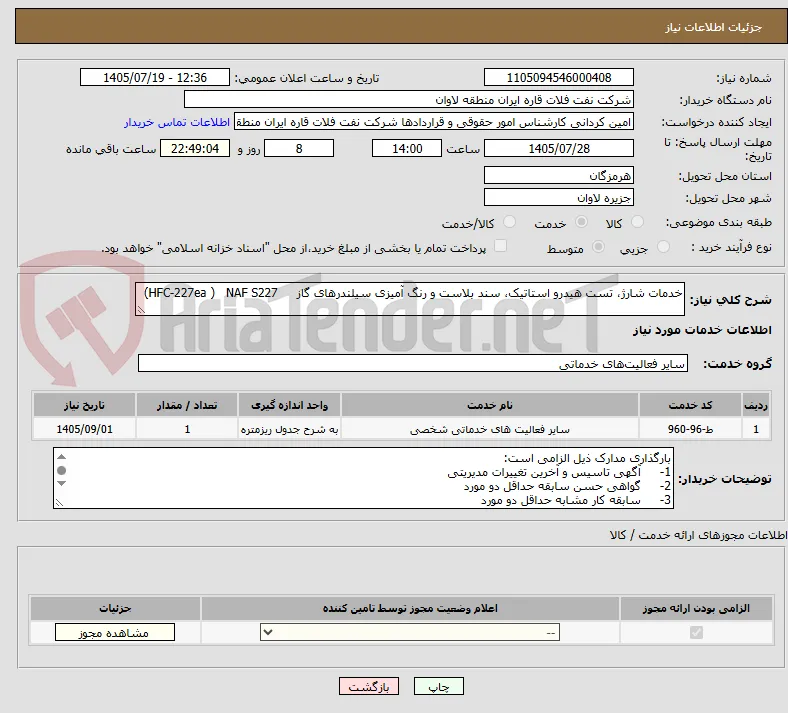Click the مشاهده مجوز button
The height and width of the screenshot is (713, 788).
click(x=115, y=633)
